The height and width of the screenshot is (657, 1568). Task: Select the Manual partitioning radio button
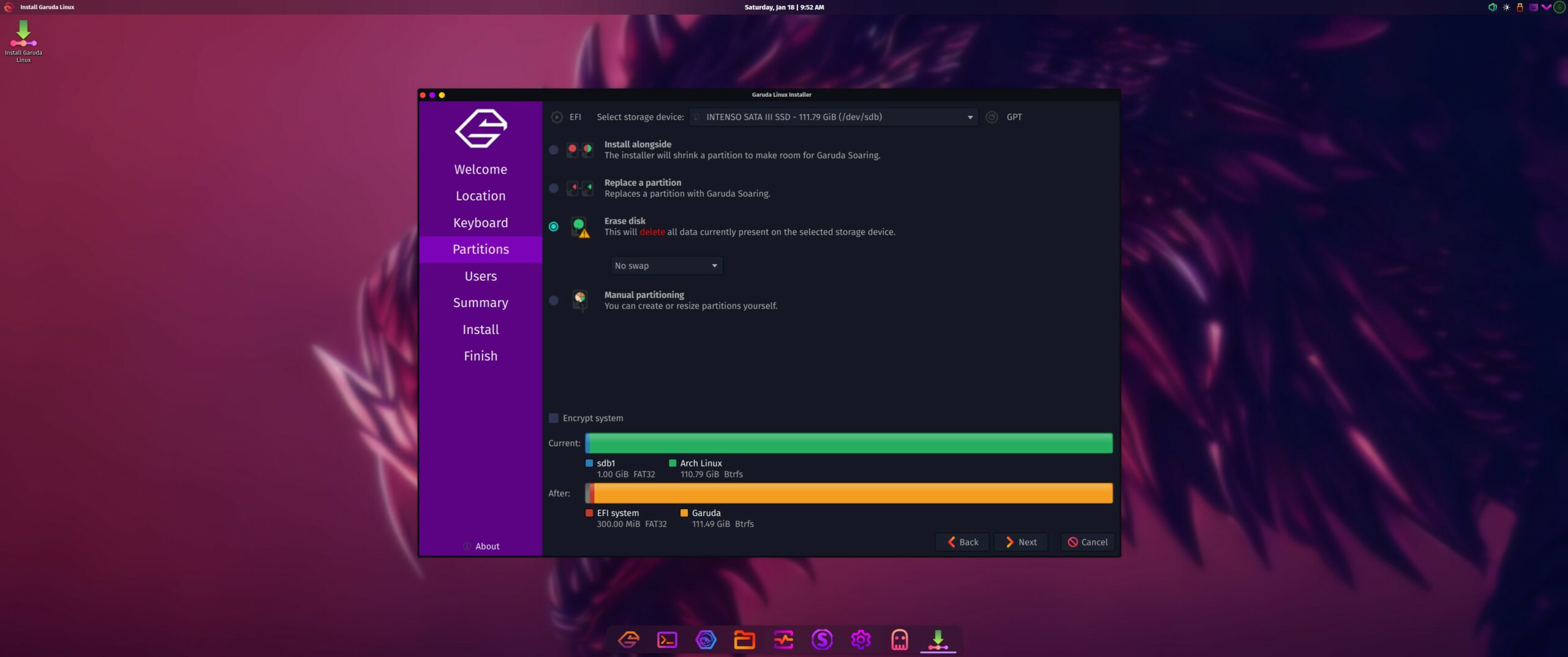pyautogui.click(x=554, y=300)
